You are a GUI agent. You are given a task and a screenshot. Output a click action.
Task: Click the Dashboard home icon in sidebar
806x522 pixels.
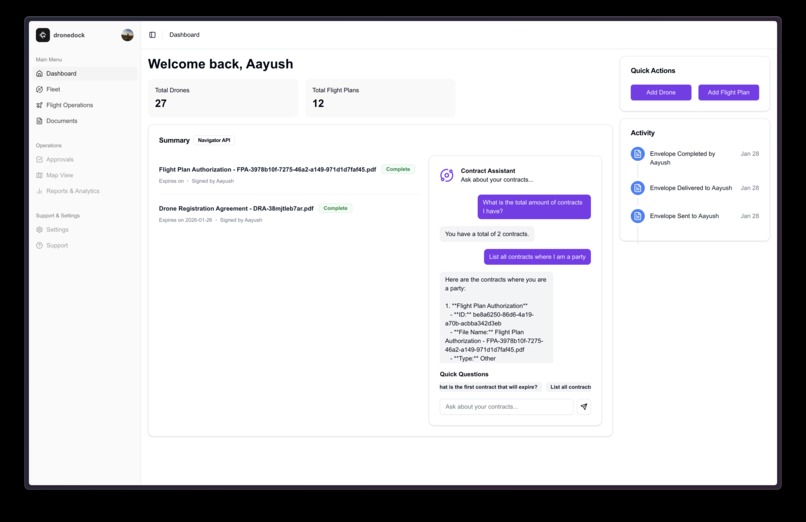[x=40, y=73]
